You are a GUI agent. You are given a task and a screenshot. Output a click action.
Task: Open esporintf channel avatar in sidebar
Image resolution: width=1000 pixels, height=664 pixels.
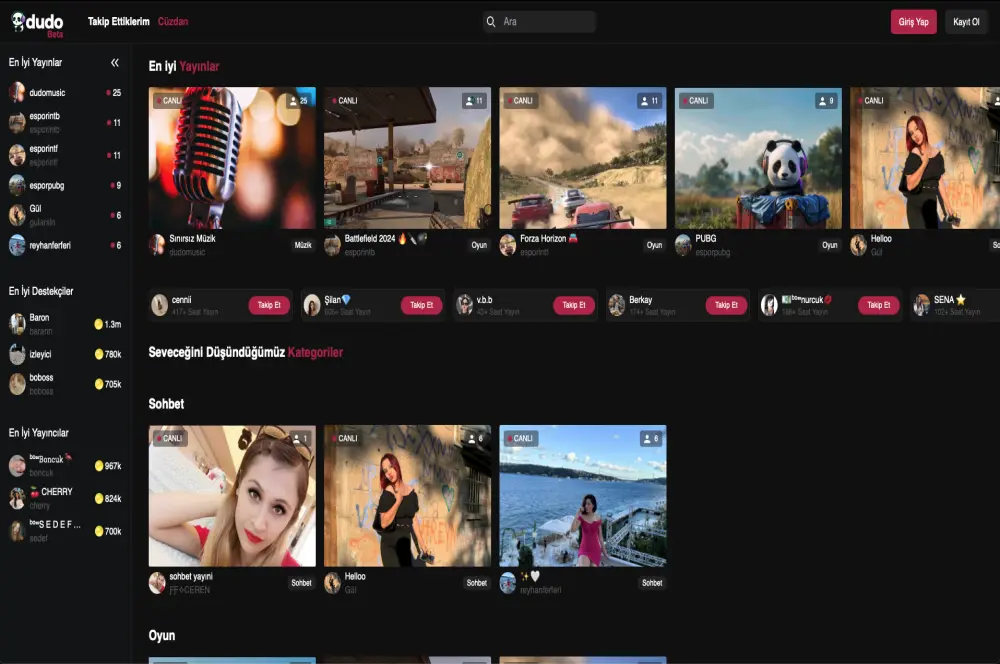coord(17,155)
